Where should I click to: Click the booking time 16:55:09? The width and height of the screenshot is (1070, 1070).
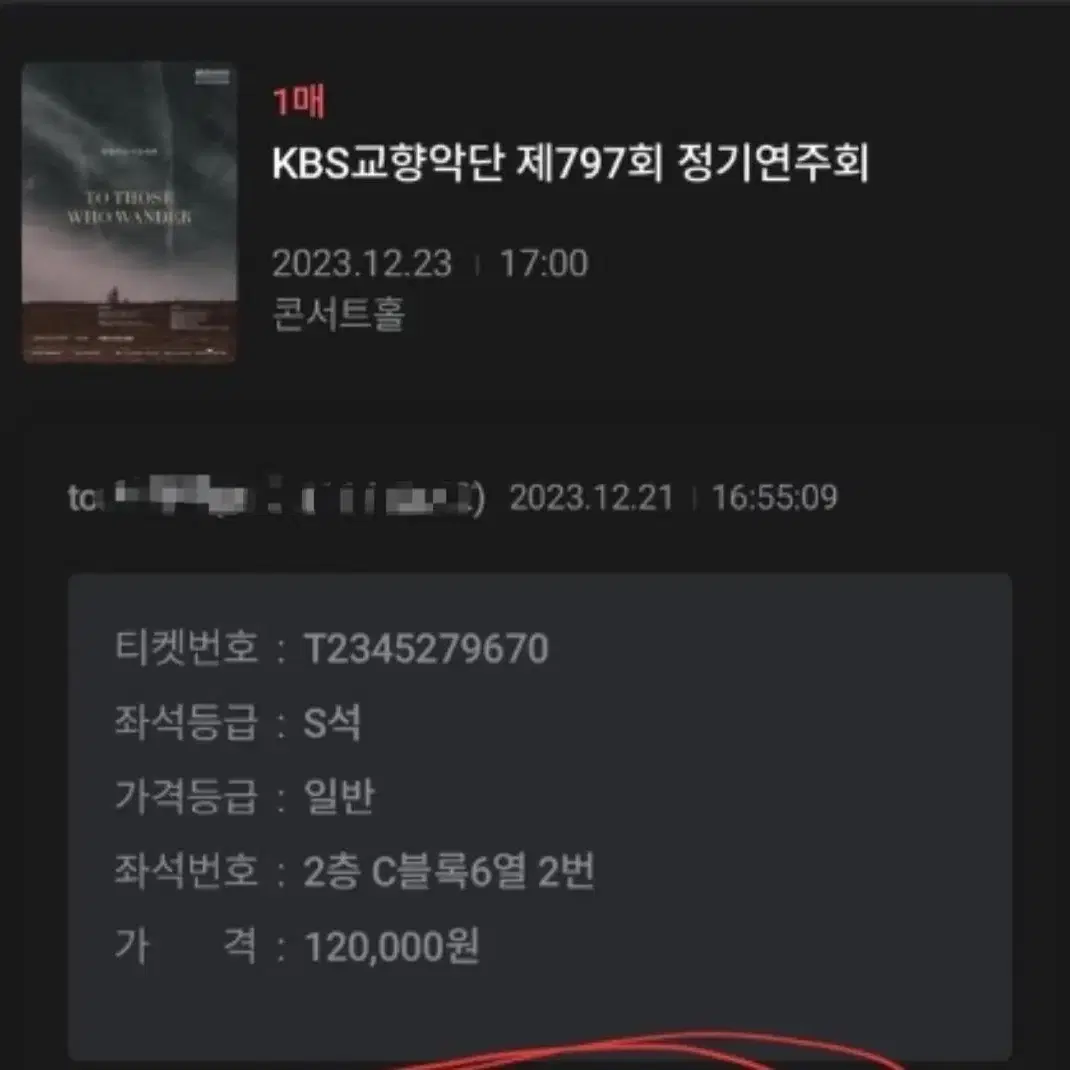(x=775, y=497)
